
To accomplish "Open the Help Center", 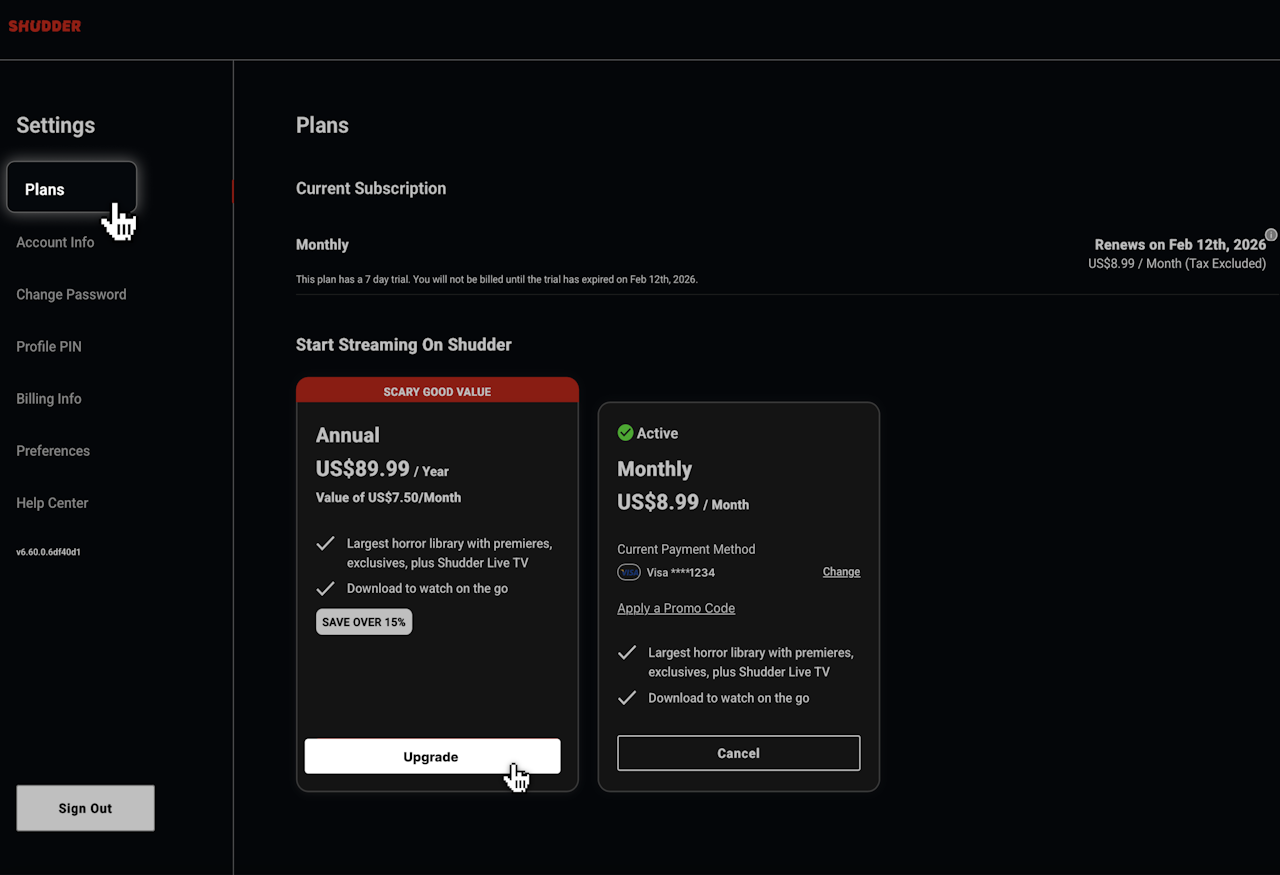I will [52, 502].
